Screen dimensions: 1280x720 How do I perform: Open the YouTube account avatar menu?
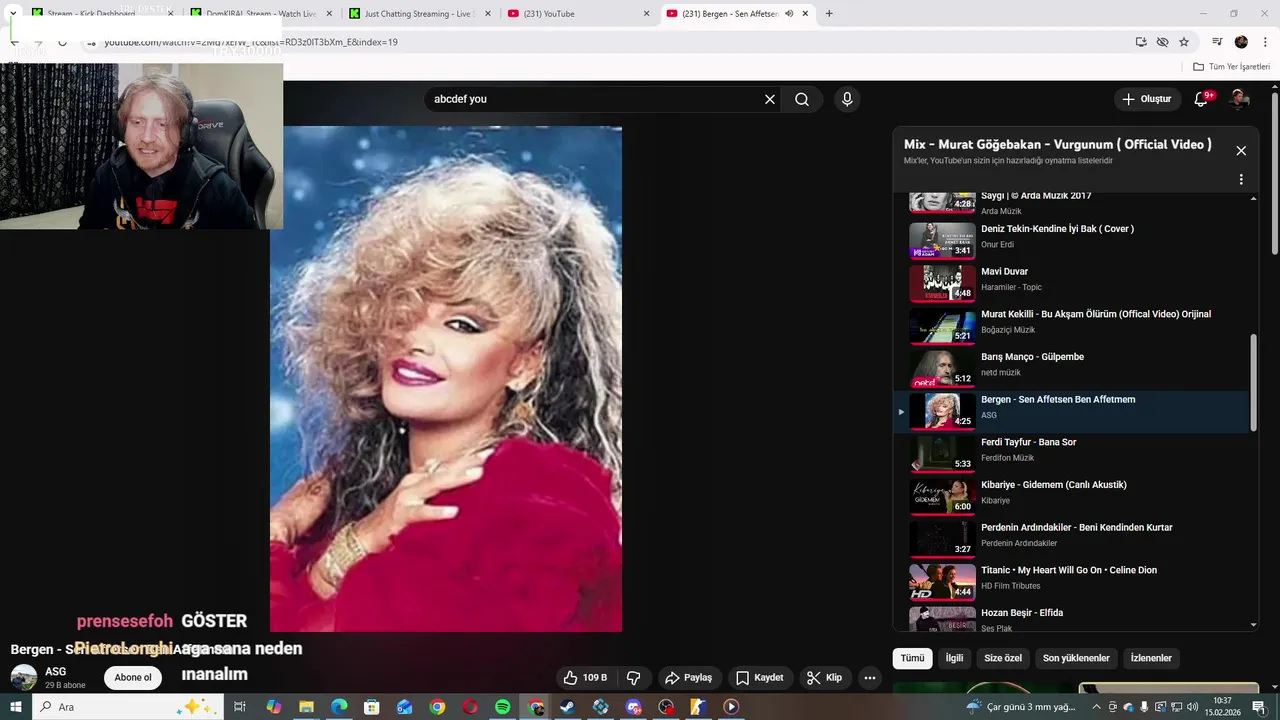(1239, 99)
